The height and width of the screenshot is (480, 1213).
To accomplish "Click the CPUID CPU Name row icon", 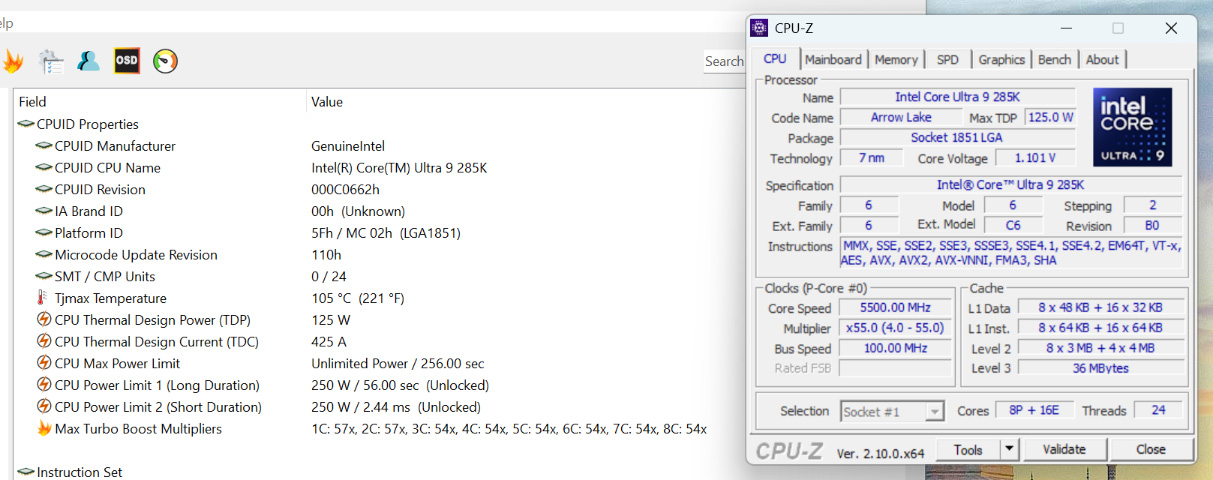I will pyautogui.click(x=44, y=168).
